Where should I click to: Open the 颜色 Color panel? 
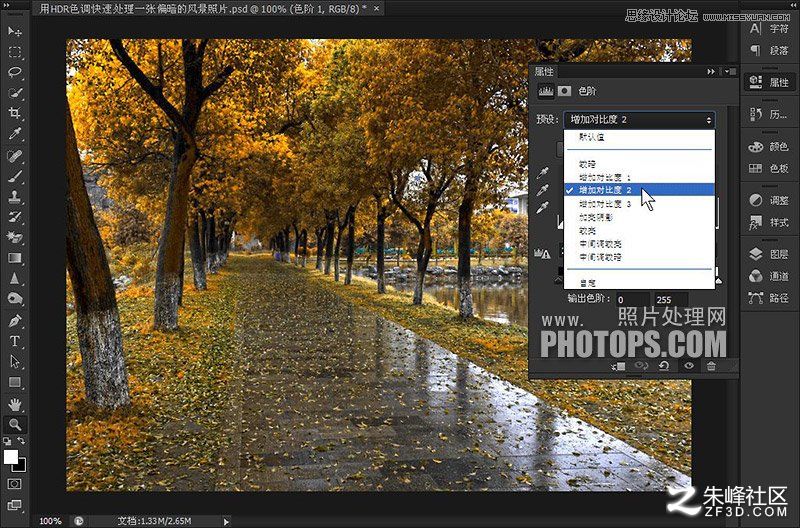pyautogui.click(x=769, y=147)
